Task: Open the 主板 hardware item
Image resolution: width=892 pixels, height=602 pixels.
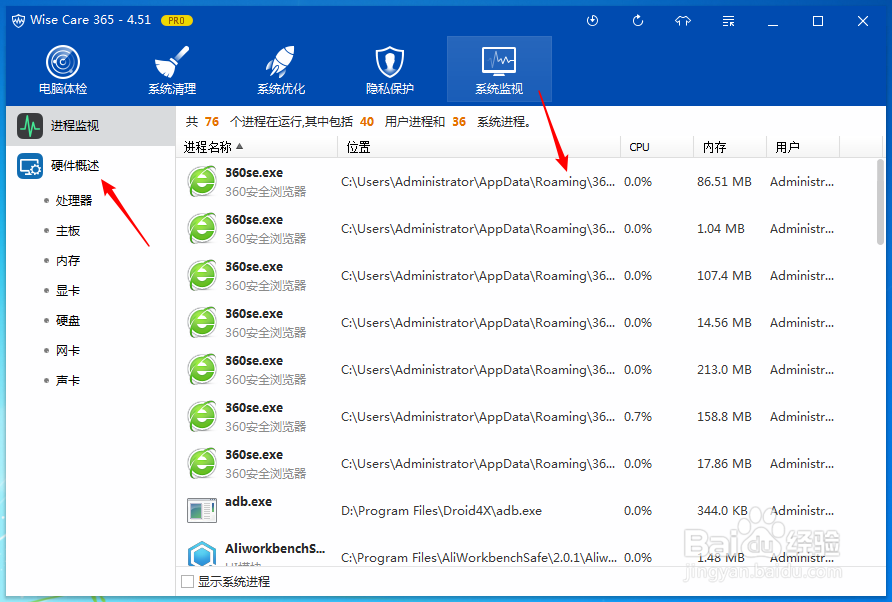Action: (68, 230)
